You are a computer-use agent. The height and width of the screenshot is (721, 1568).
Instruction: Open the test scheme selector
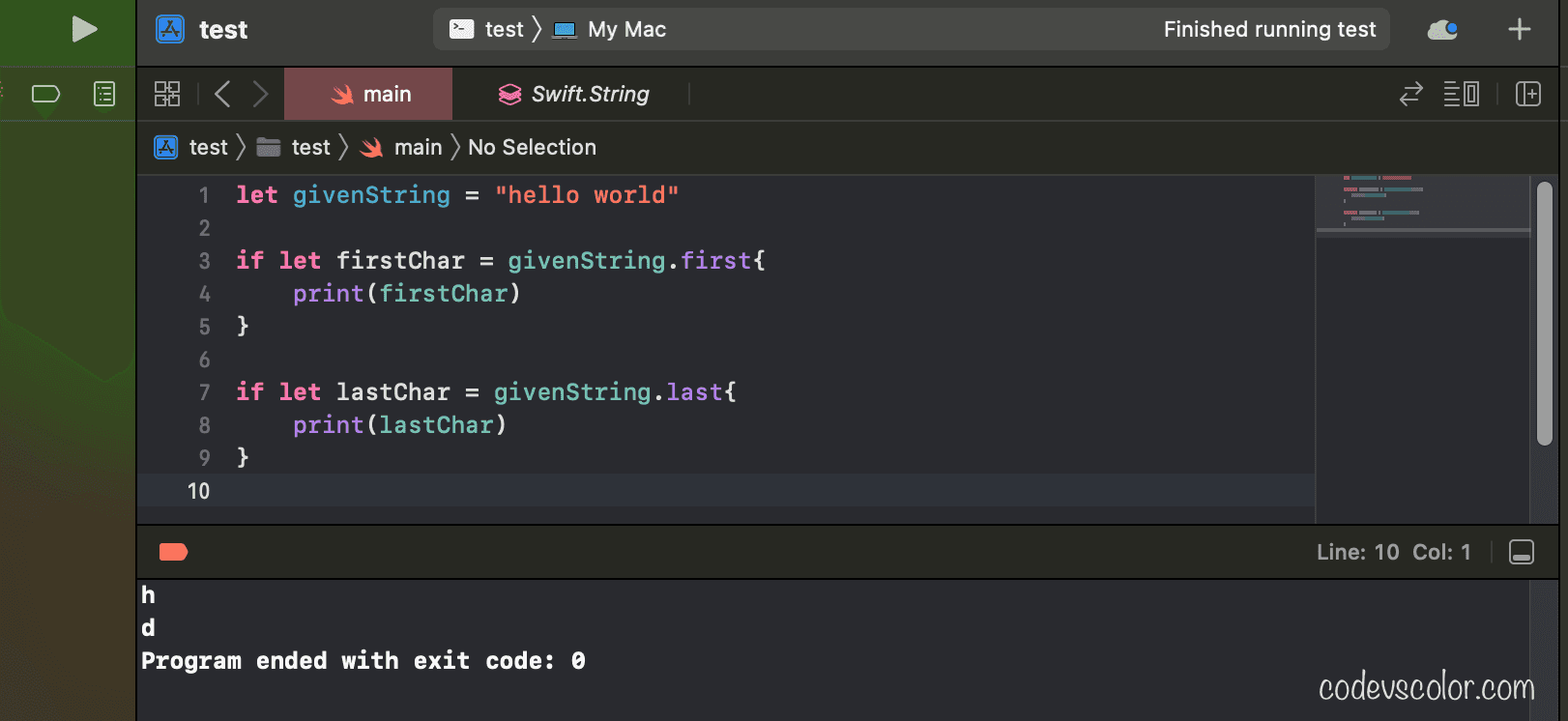(489, 30)
